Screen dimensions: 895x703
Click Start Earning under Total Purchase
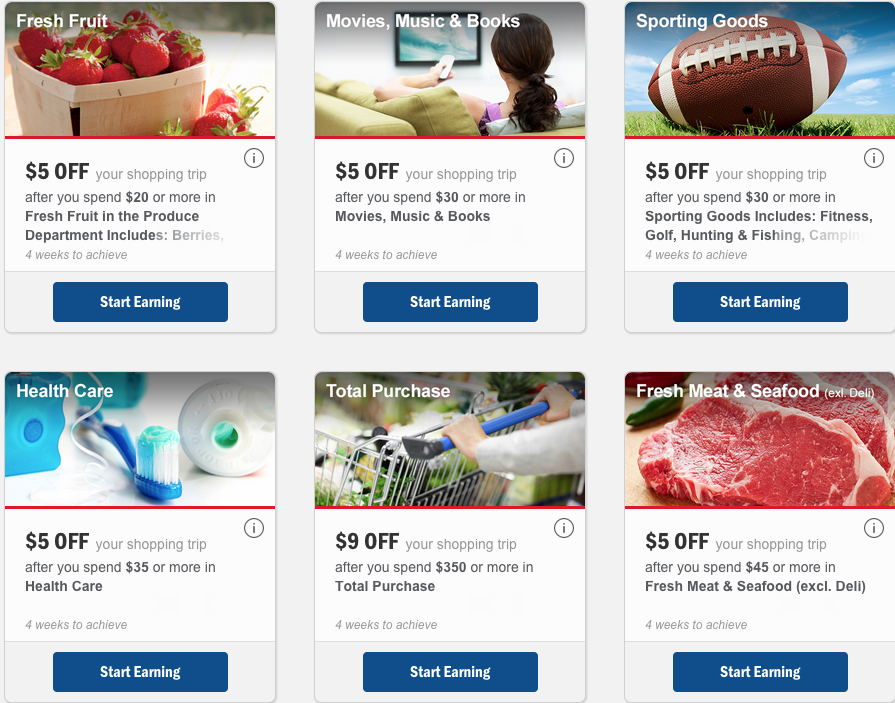pos(450,672)
